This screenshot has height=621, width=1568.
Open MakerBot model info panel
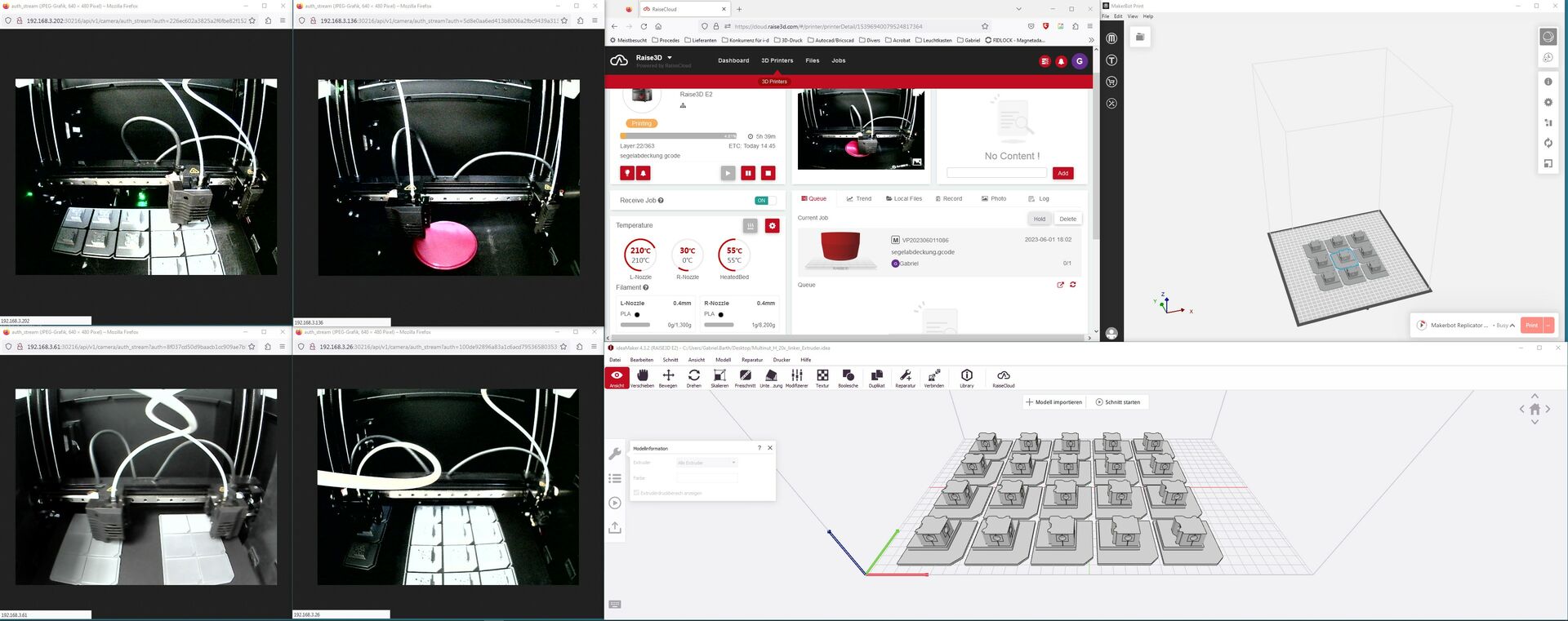coord(1548,82)
